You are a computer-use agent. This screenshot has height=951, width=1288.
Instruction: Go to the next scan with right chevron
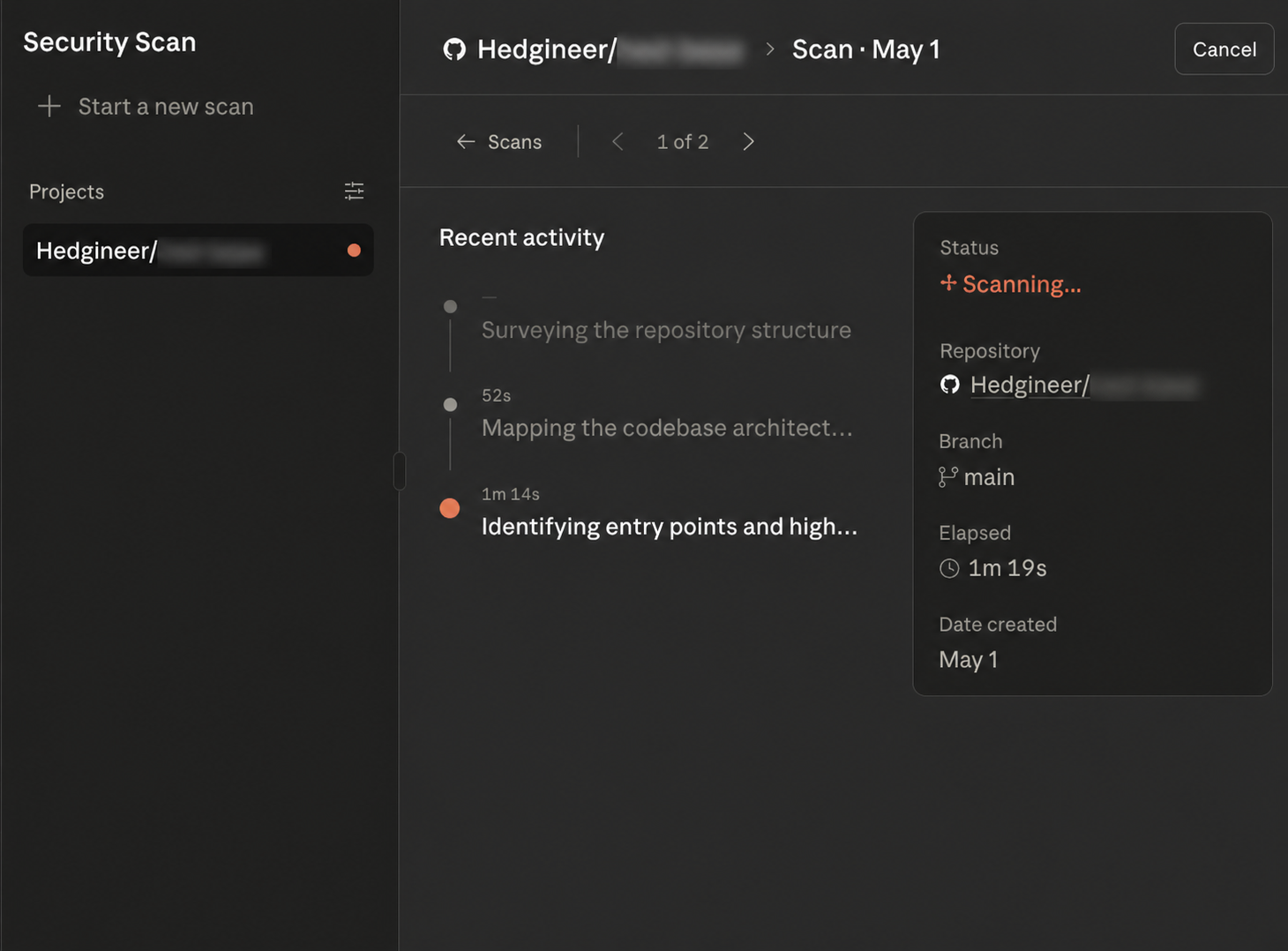(x=748, y=142)
